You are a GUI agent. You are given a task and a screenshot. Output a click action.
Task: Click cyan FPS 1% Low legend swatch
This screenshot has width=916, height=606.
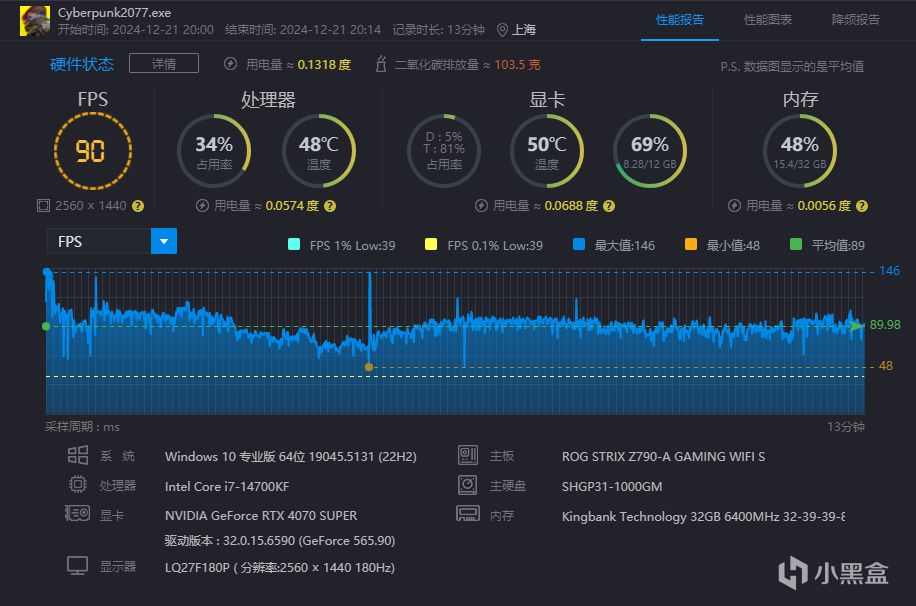click(x=294, y=244)
